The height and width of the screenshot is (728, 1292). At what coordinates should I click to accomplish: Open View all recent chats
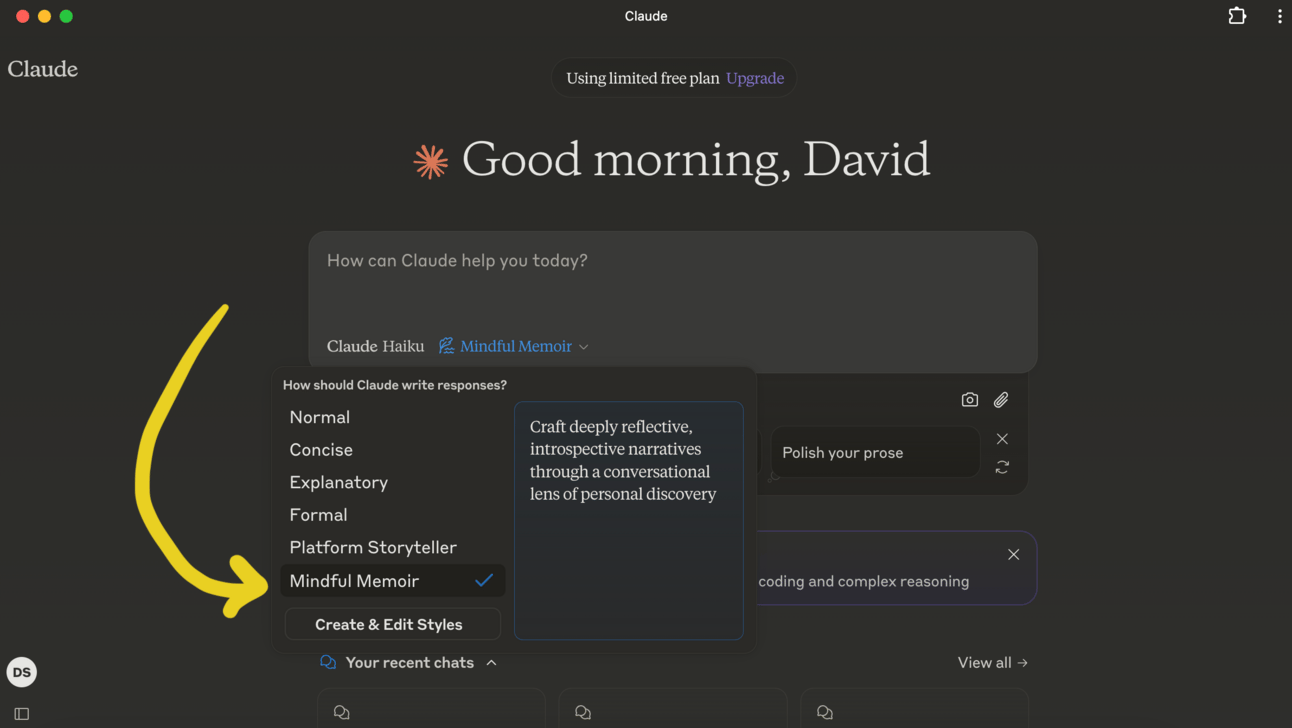tap(992, 662)
